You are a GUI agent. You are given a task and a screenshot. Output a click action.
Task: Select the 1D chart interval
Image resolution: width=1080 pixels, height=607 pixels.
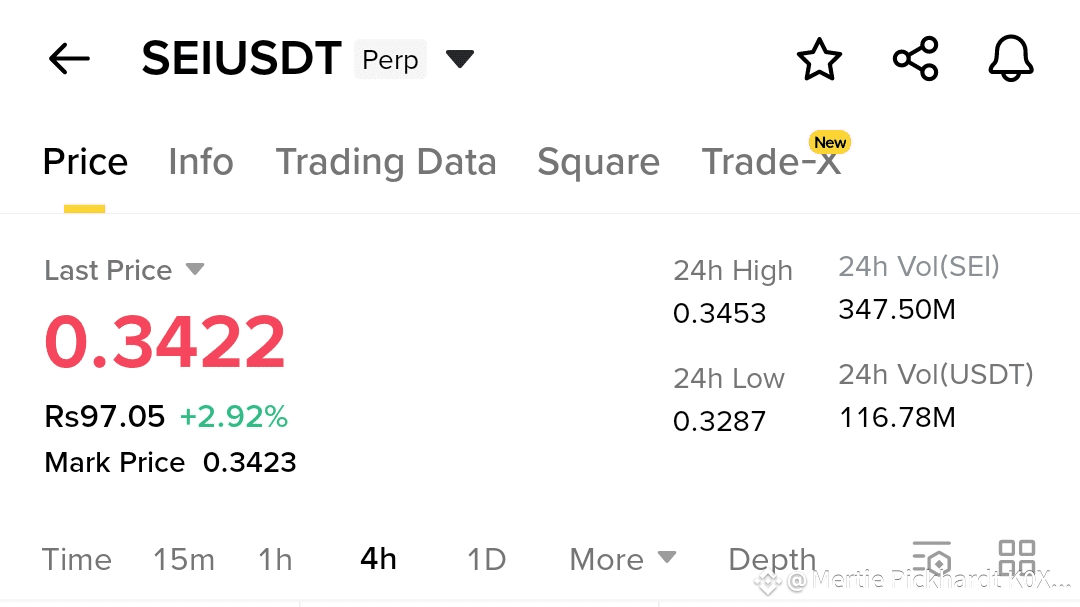coord(486,559)
